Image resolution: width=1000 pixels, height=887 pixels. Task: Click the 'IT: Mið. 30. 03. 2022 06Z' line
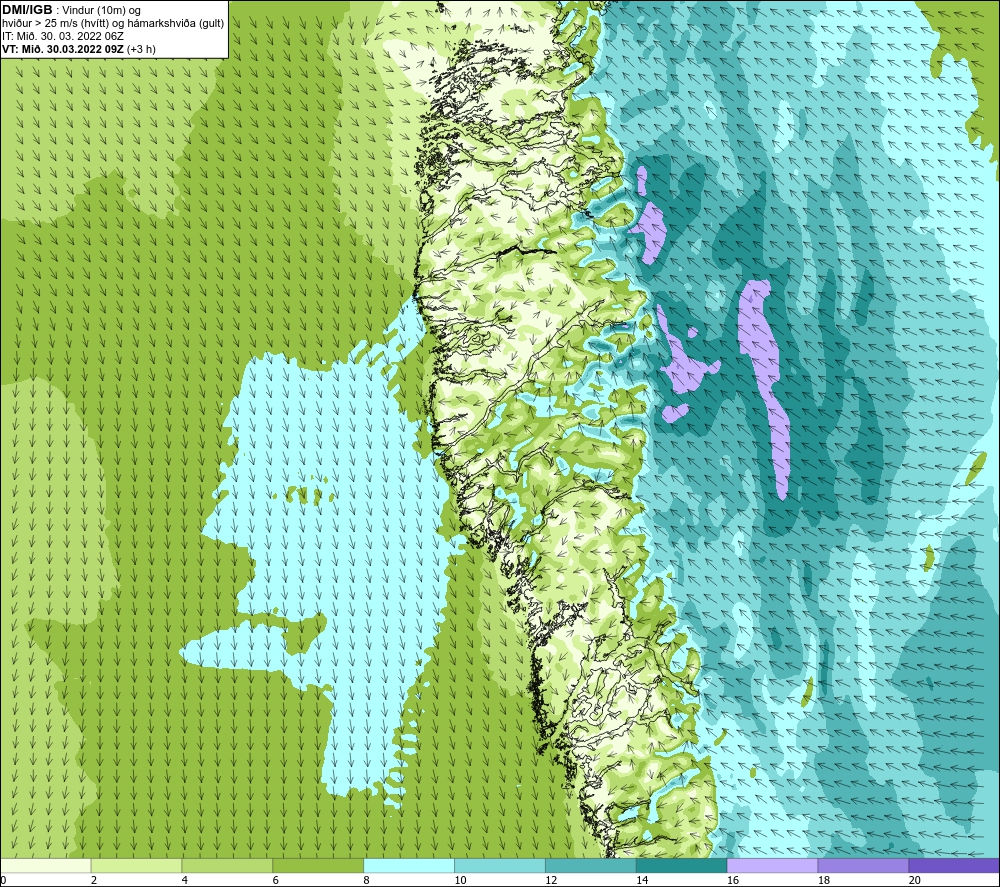[x=62, y=36]
